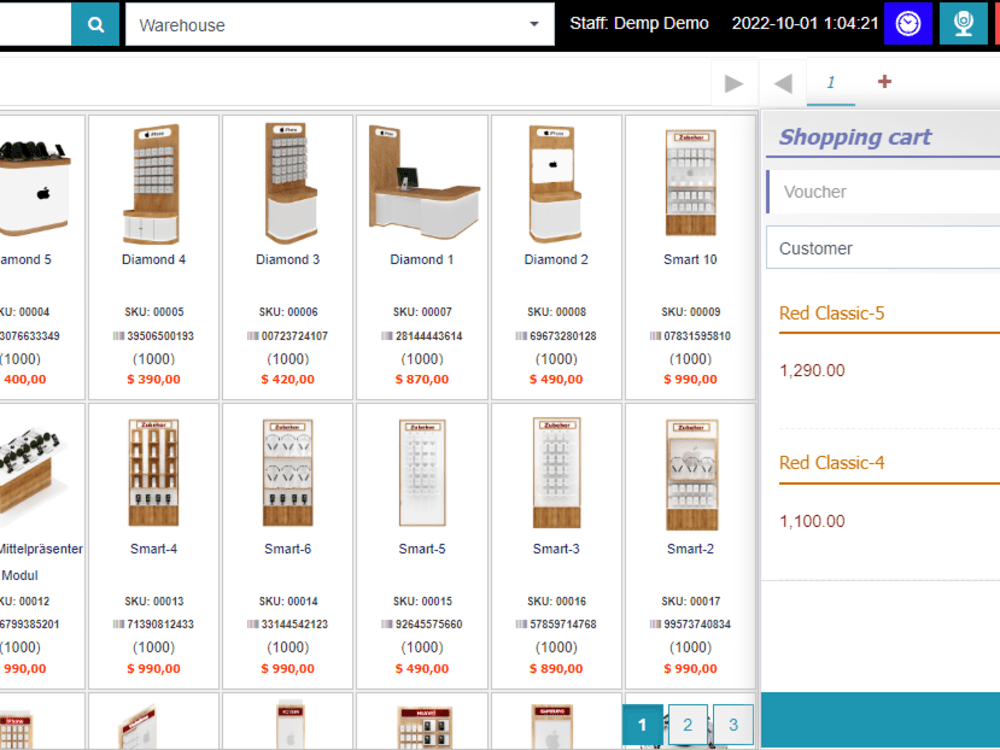Select Red Classic-4 cart item

[832, 462]
